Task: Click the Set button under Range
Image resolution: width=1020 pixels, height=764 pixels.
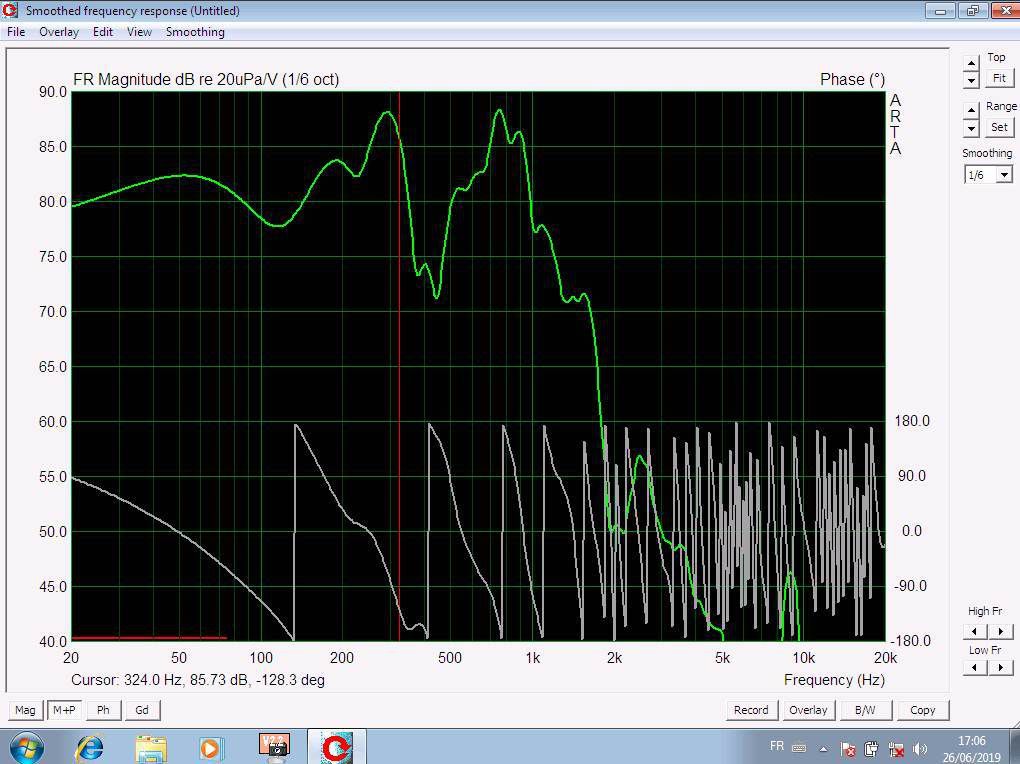Action: [x=999, y=128]
